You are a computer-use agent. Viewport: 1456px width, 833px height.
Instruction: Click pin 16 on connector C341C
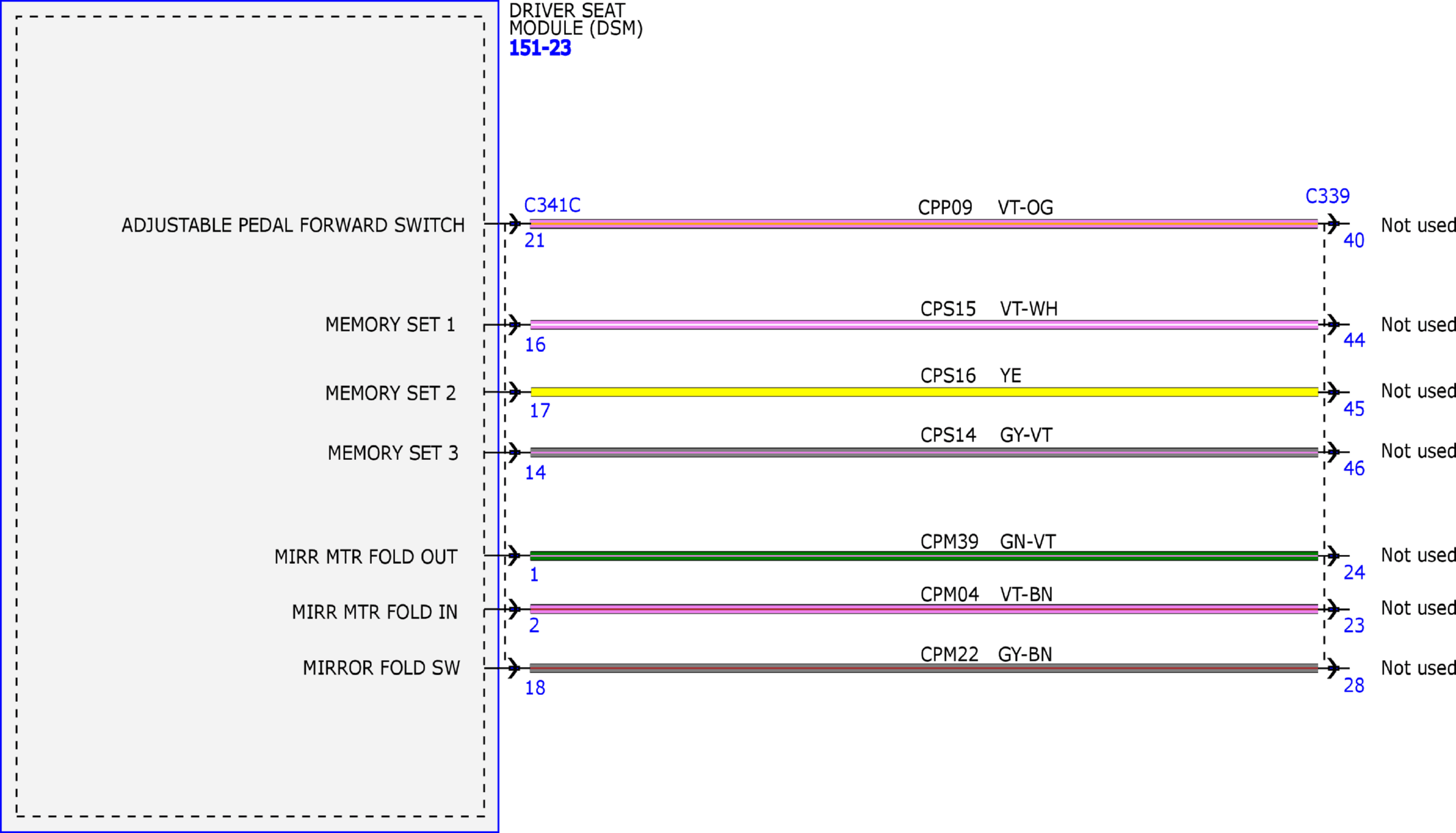(535, 344)
